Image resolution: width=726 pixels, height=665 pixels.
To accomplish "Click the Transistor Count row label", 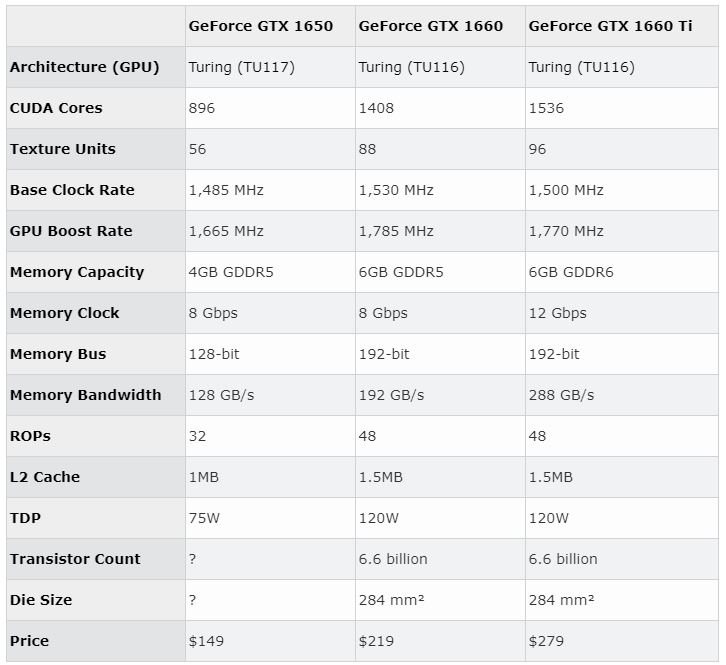I will (75, 559).
